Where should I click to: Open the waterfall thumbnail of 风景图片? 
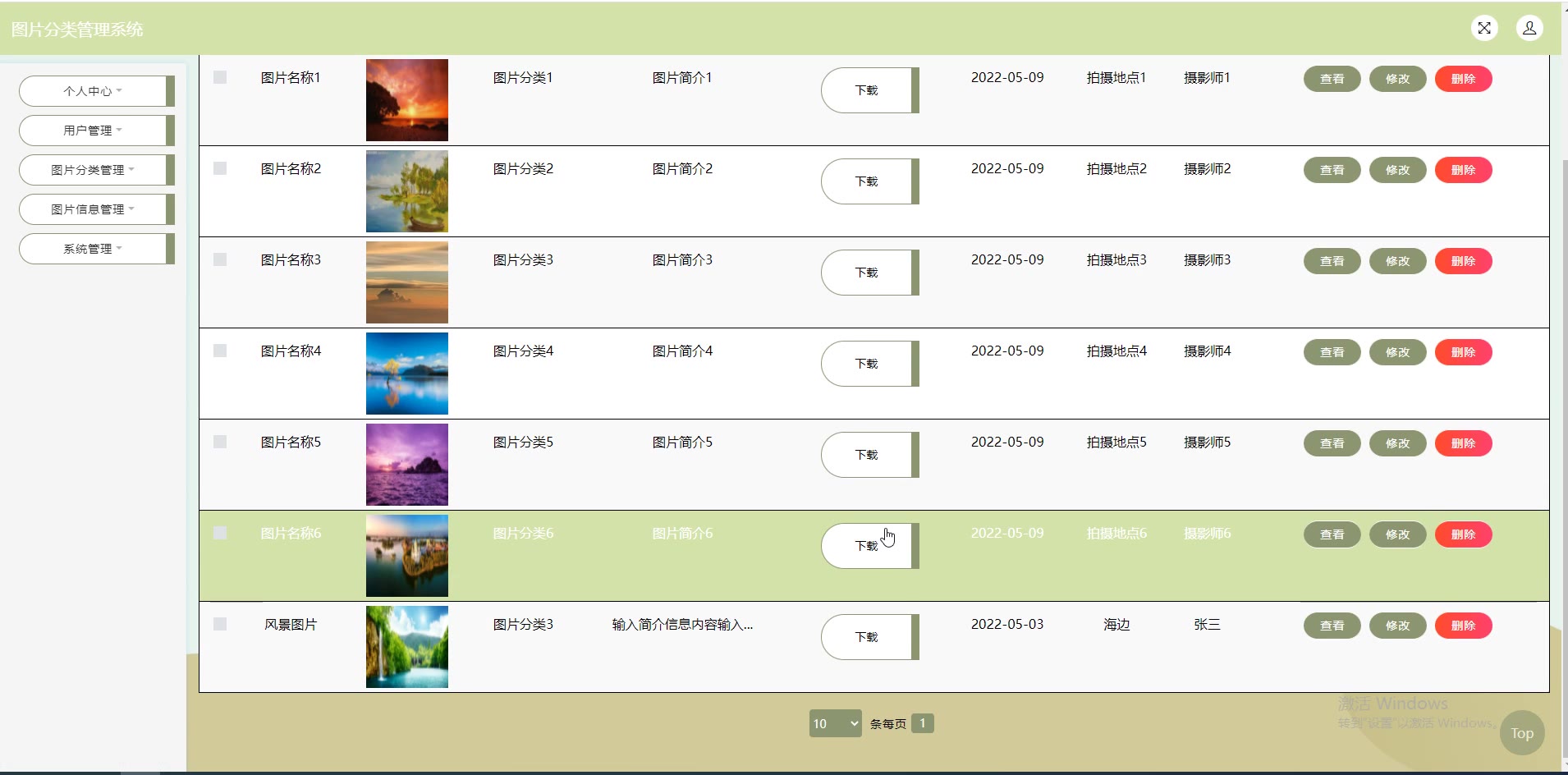click(x=407, y=647)
